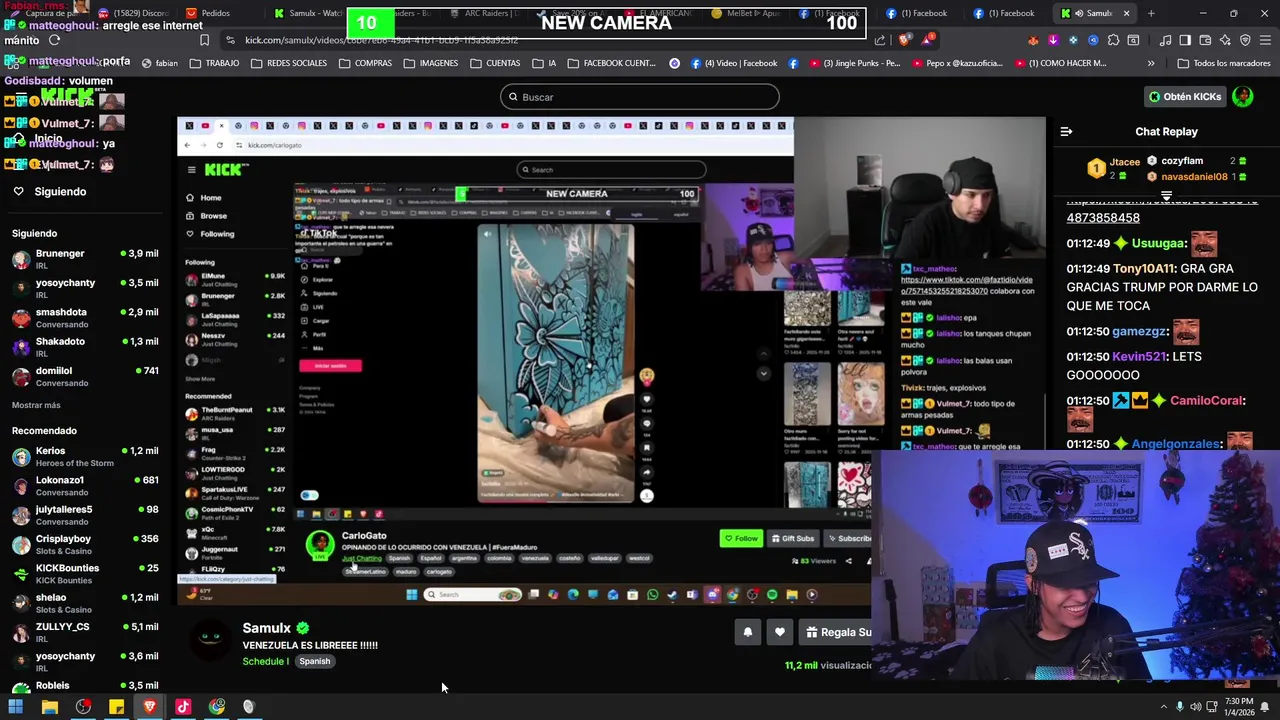Bookmark this page with the bookmark icon
Image resolution: width=1280 pixels, height=720 pixels.
pyautogui.click(x=204, y=40)
